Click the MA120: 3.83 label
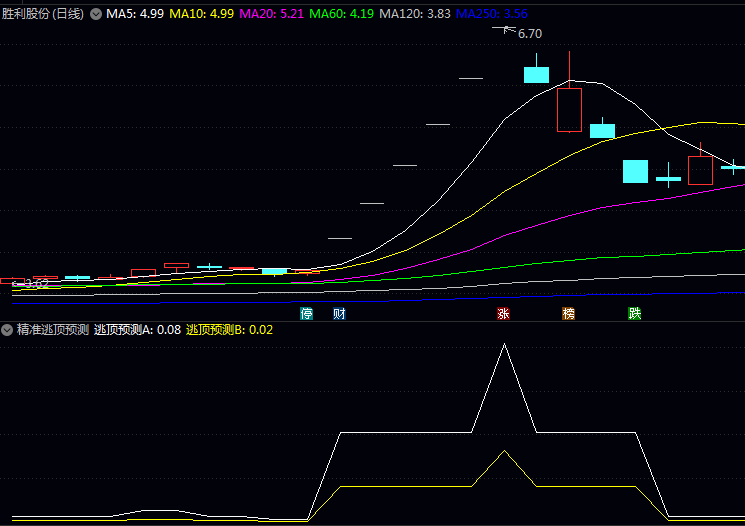The image size is (745, 526). pos(414,14)
